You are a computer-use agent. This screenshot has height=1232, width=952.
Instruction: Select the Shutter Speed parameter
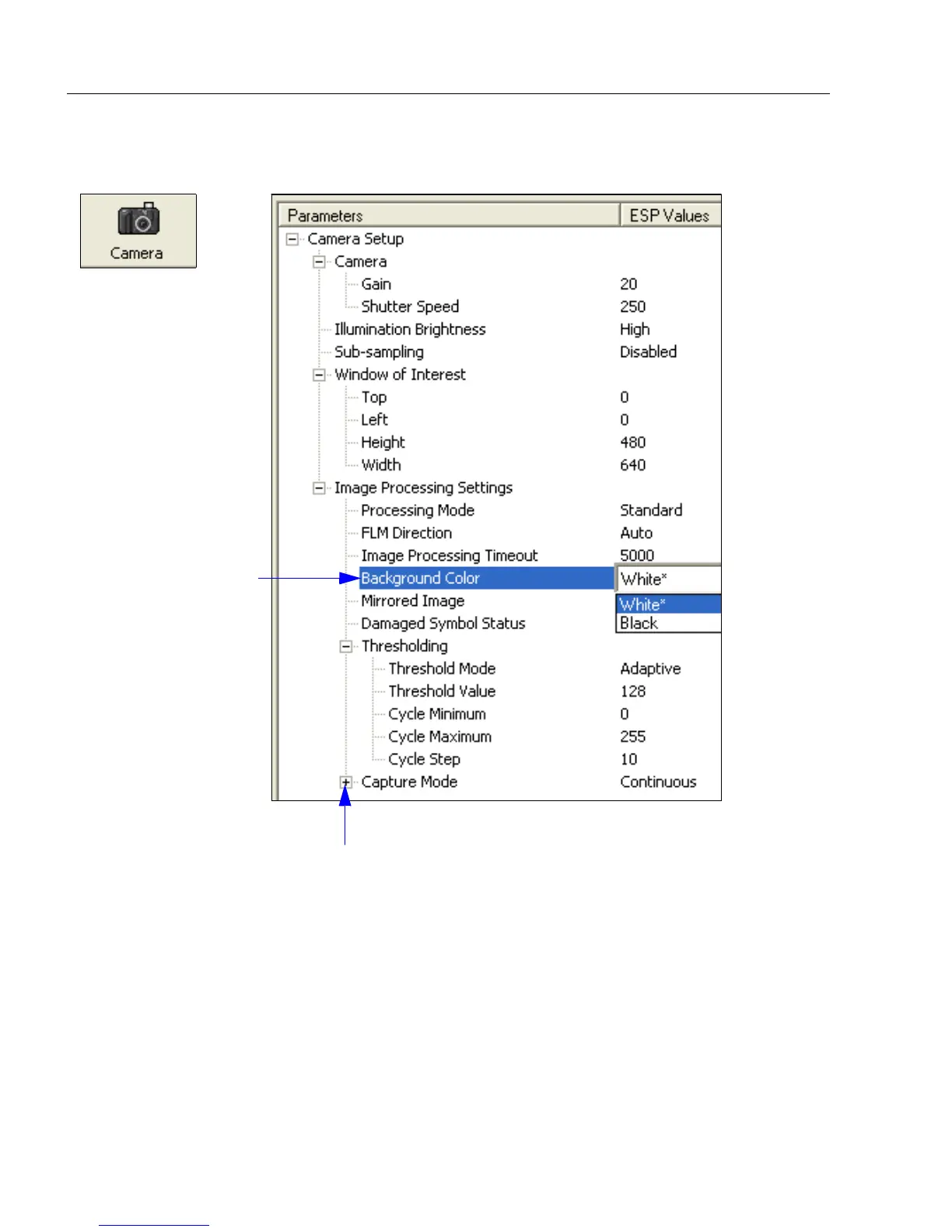coord(410,307)
